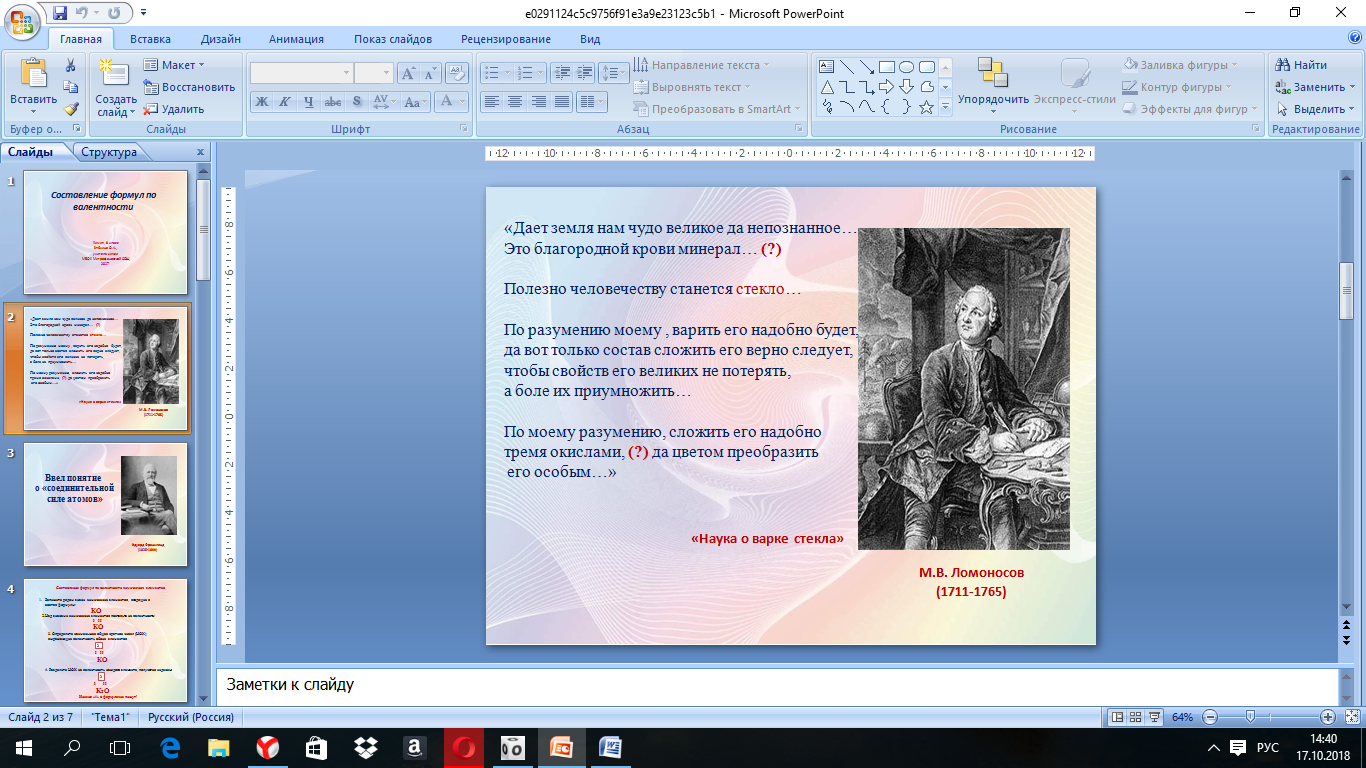The width and height of the screenshot is (1366, 768).
Task: Switch to Slide Sorter view in status bar
Action: click(x=1135, y=717)
